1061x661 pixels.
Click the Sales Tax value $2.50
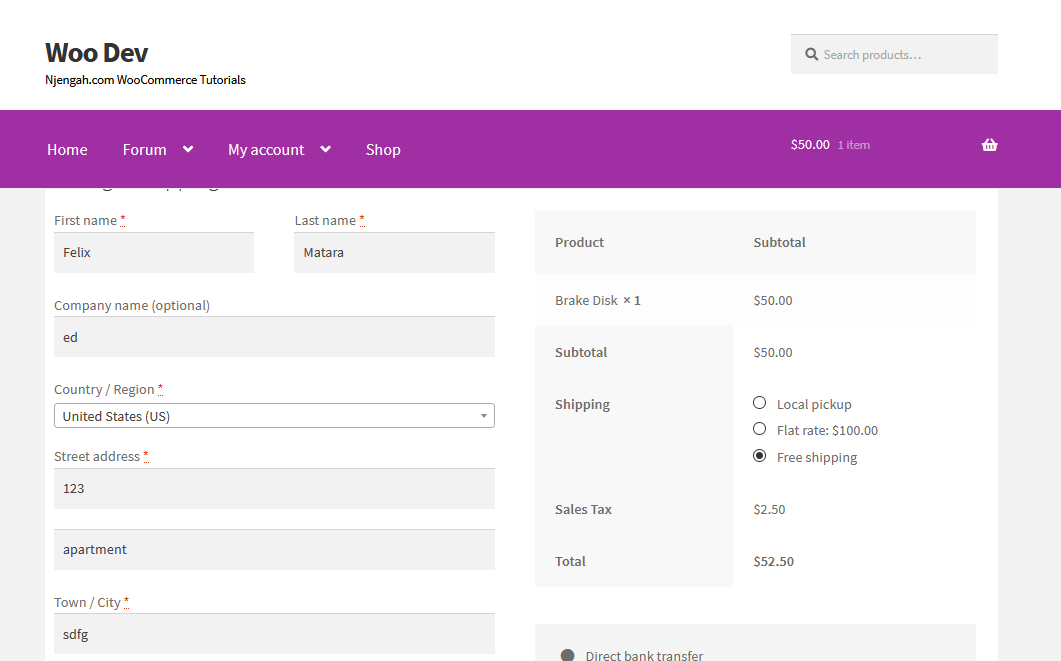[x=769, y=509]
